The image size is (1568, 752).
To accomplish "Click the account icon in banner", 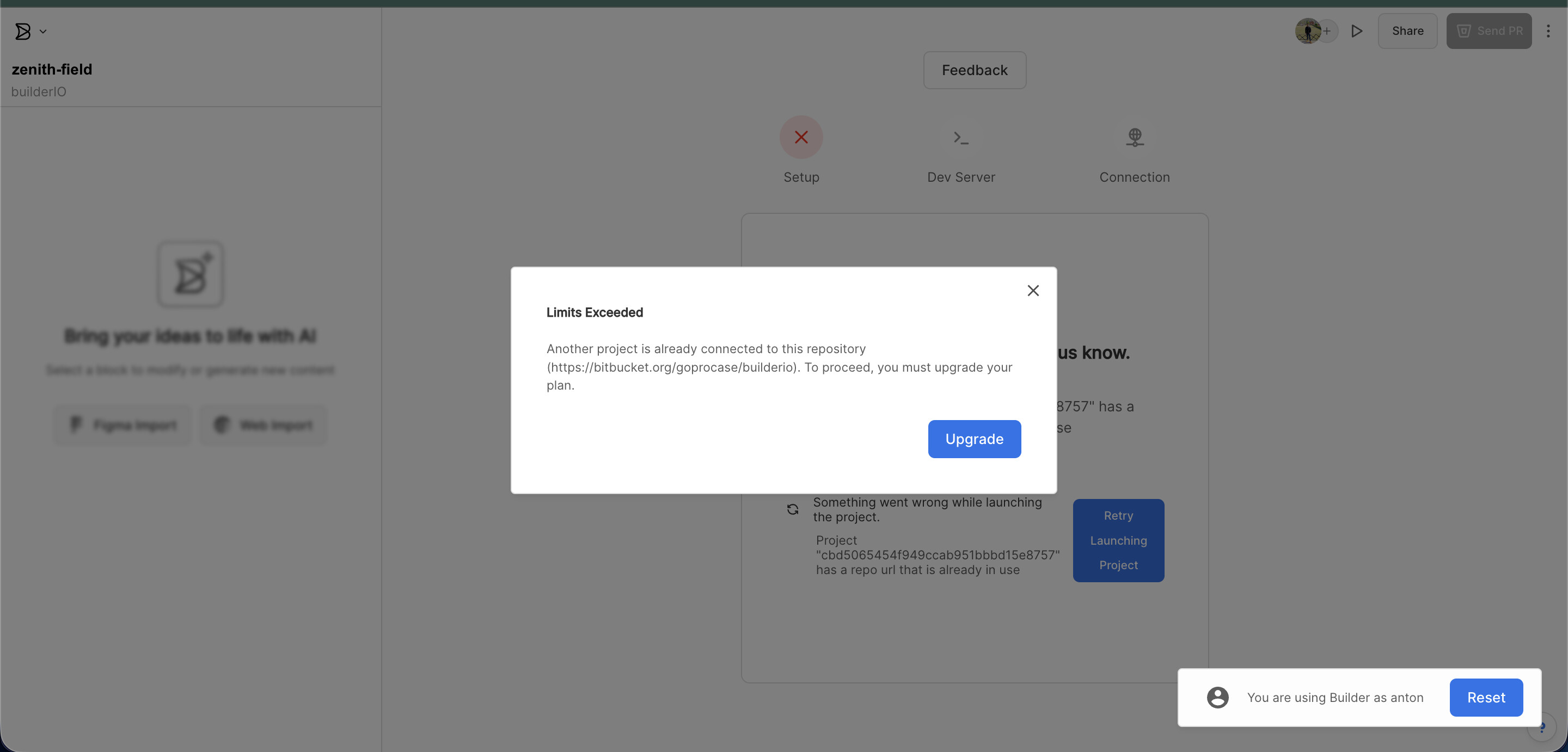I will point(1217,697).
